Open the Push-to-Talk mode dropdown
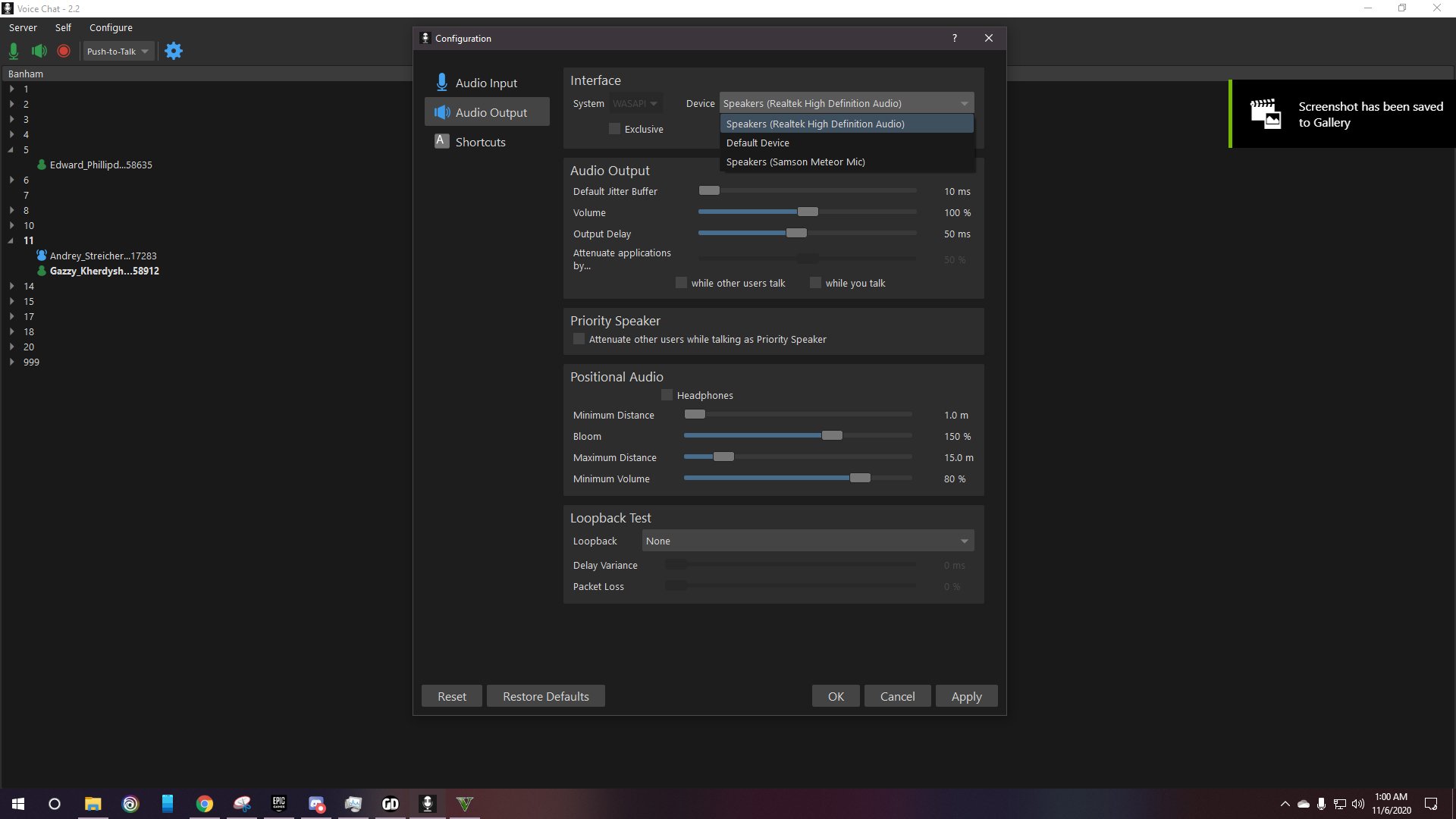The height and width of the screenshot is (819, 1456). point(118,52)
